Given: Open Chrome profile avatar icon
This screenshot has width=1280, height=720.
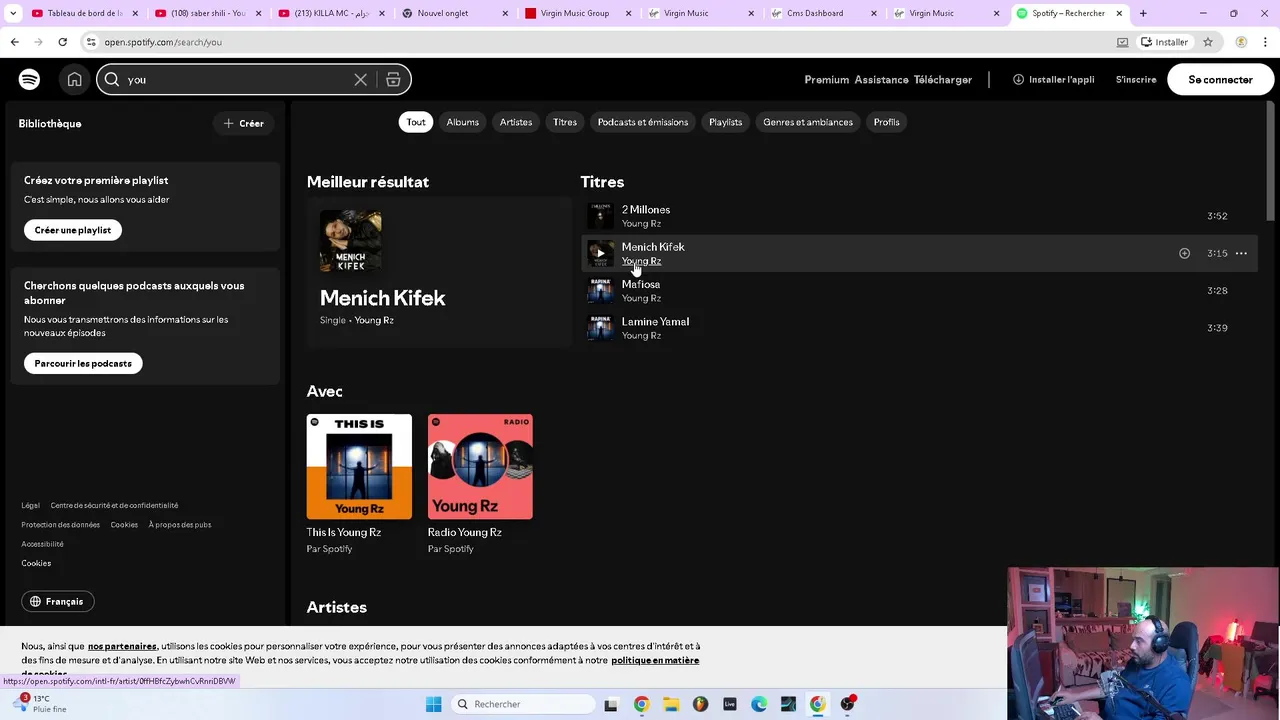Looking at the screenshot, I should coord(1241,42).
